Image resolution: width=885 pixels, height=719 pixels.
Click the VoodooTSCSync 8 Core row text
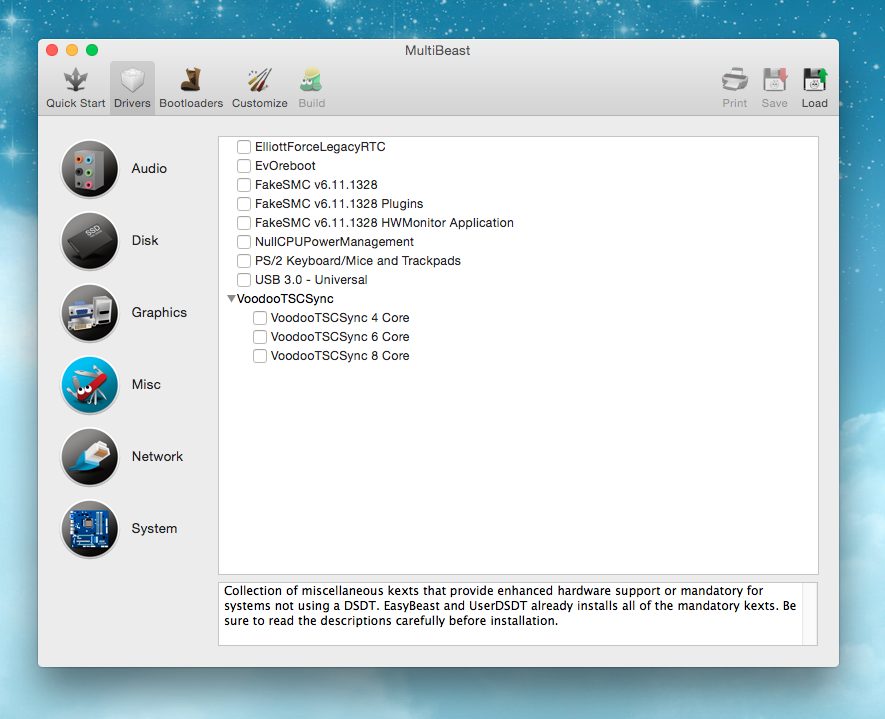tap(340, 356)
